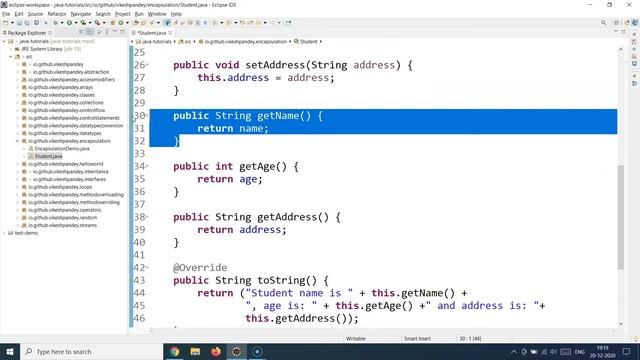Image resolution: width=640 pixels, height=360 pixels.
Task: Minimize the Package Explorer view
Action: [x=115, y=32]
